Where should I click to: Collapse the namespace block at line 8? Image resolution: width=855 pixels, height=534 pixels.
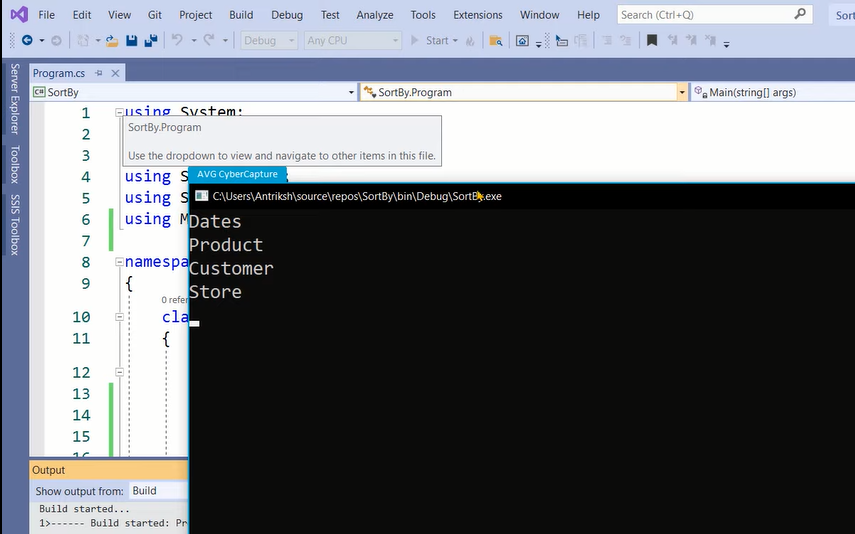pyautogui.click(x=119, y=262)
